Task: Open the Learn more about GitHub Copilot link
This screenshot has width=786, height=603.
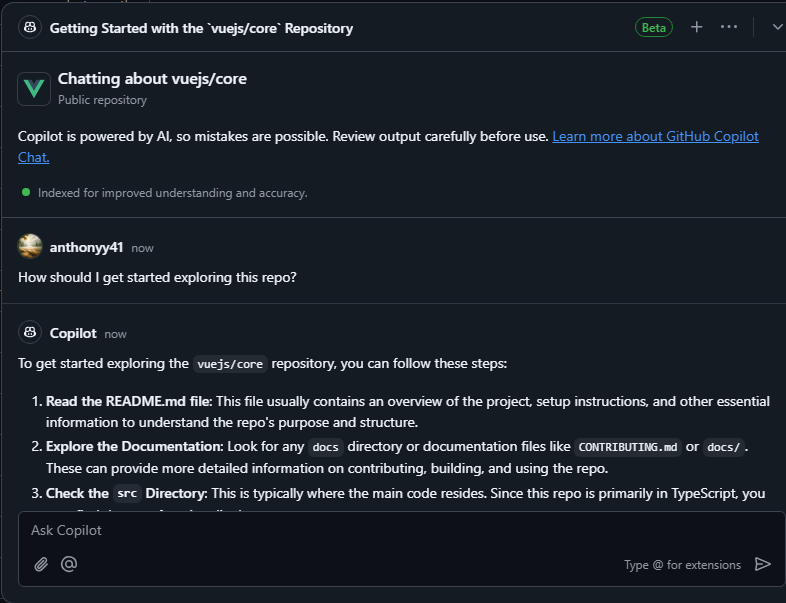Action: coord(655,136)
